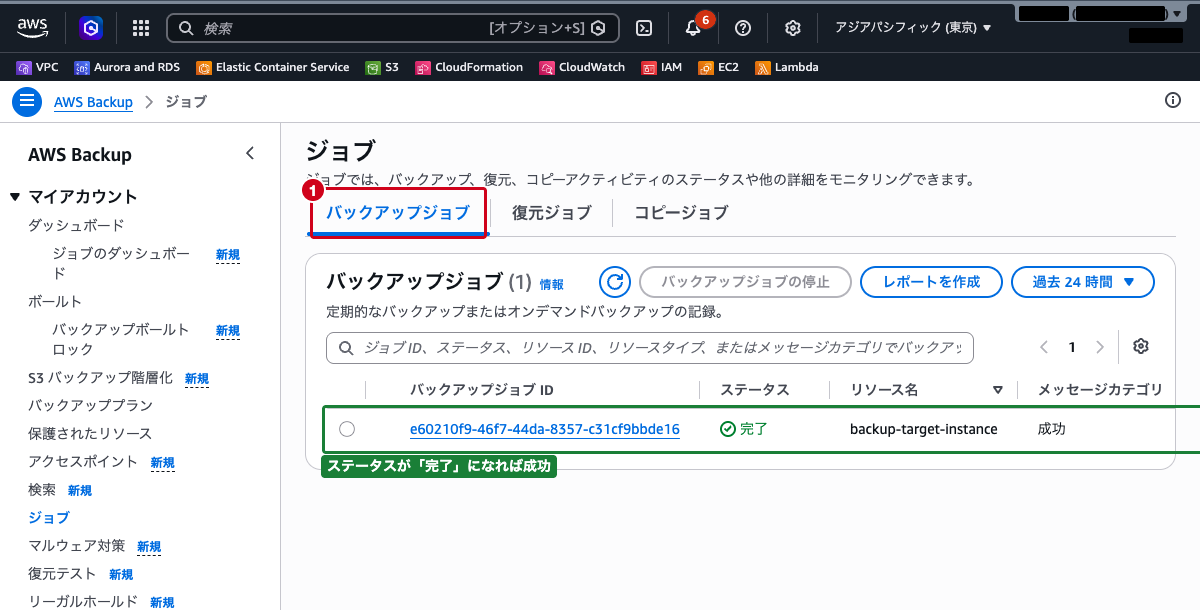
Task: Launch the CloudShell terminal icon
Action: 645,28
